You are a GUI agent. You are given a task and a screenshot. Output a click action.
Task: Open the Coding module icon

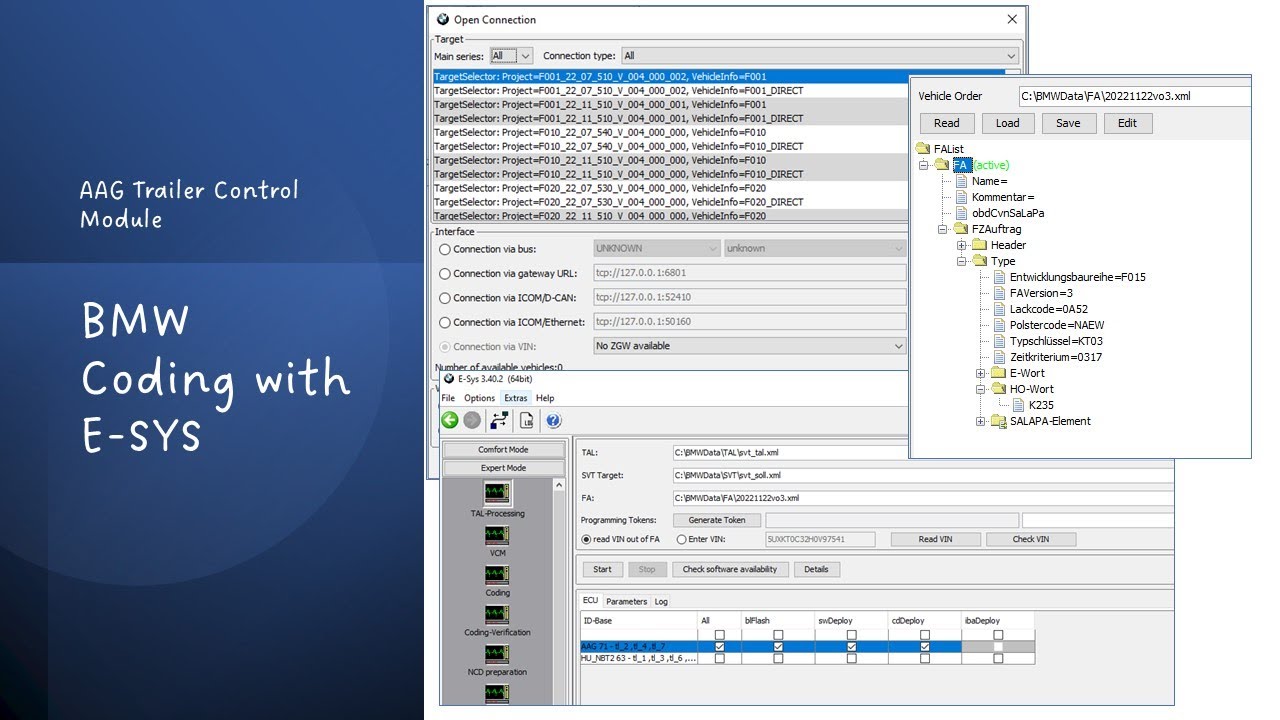[497, 575]
